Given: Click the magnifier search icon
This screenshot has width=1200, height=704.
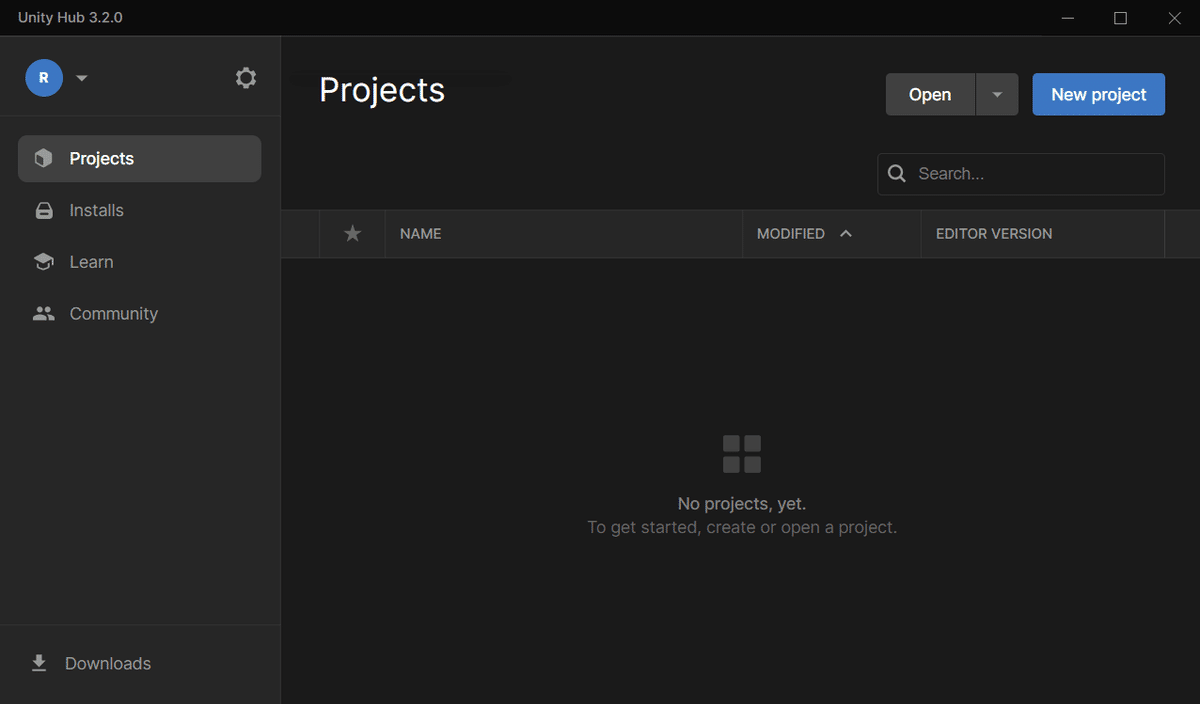Looking at the screenshot, I should [x=898, y=174].
